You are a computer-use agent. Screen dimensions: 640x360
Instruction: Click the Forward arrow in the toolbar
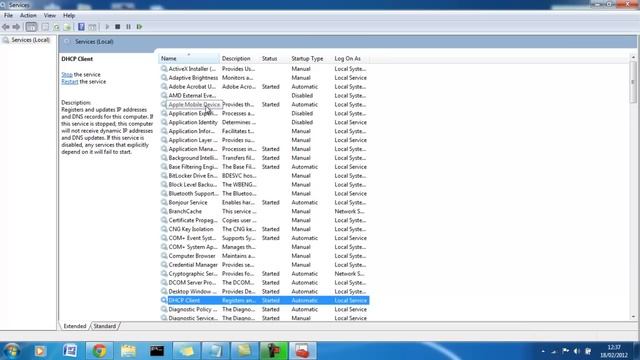pyautogui.click(x=16, y=27)
